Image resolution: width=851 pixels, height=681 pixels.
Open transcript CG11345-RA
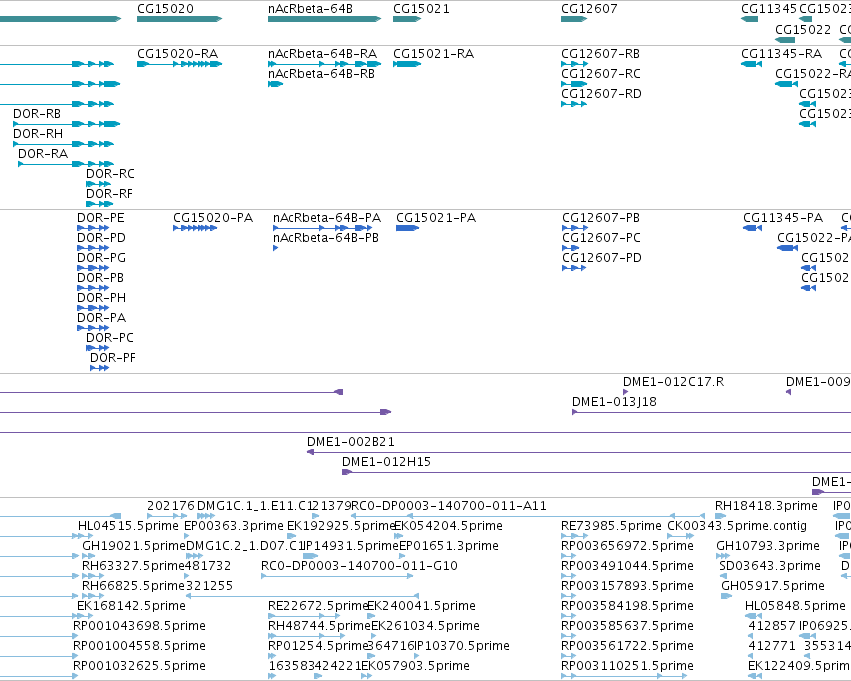[x=782, y=54]
